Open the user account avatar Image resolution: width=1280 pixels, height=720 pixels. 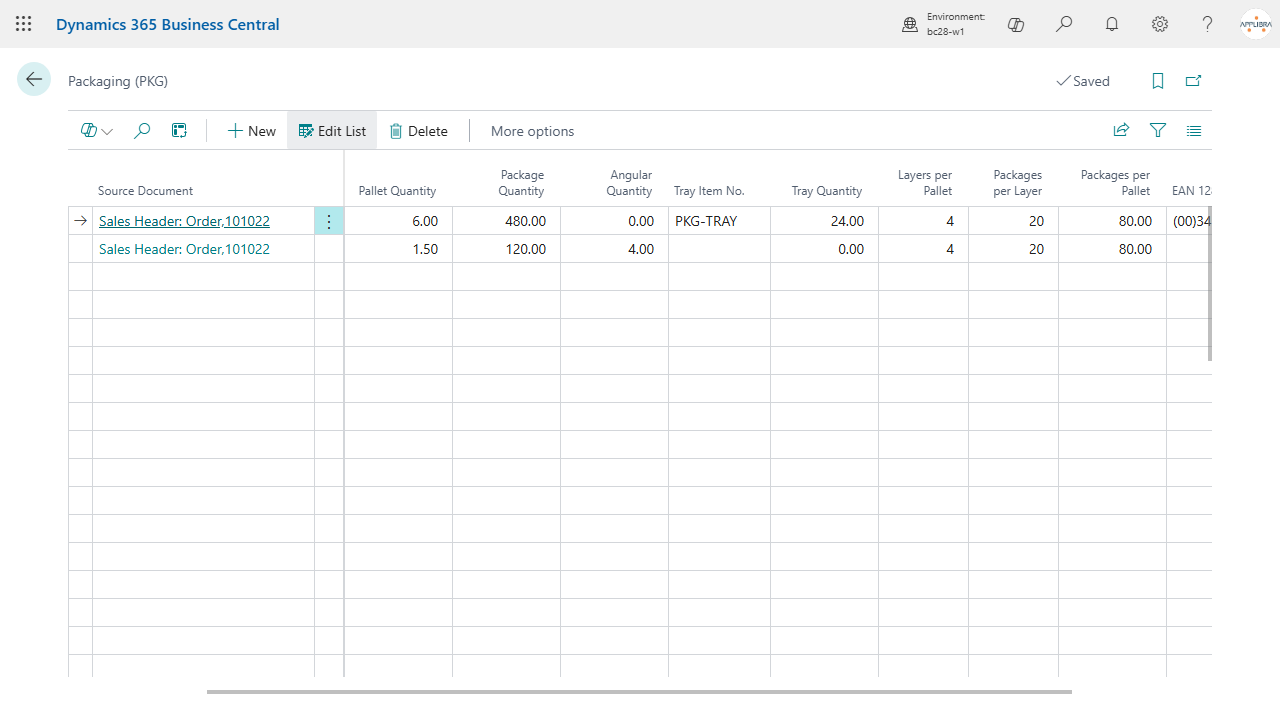pyautogui.click(x=1255, y=24)
